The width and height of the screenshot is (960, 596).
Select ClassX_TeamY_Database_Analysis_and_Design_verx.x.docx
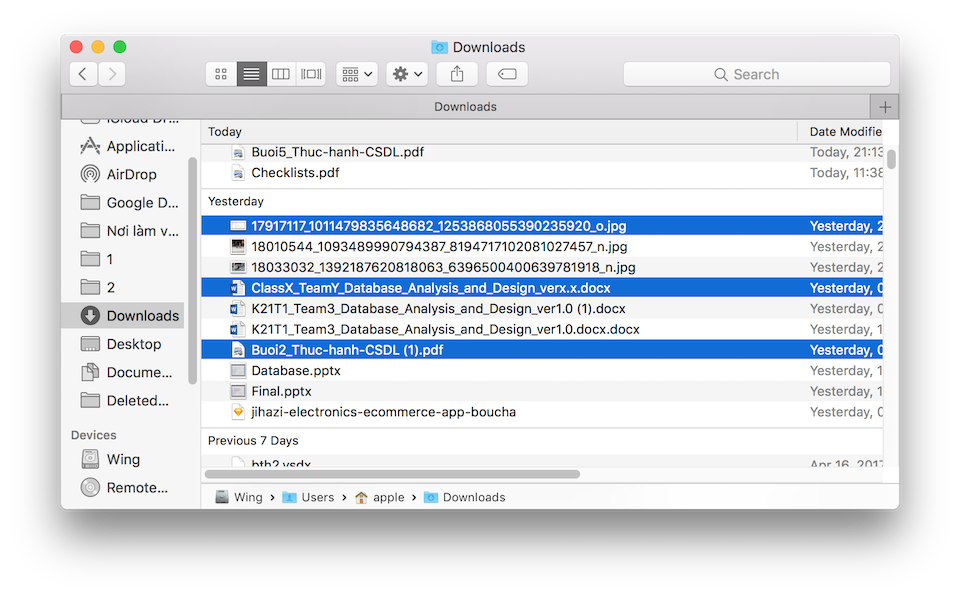click(542, 288)
